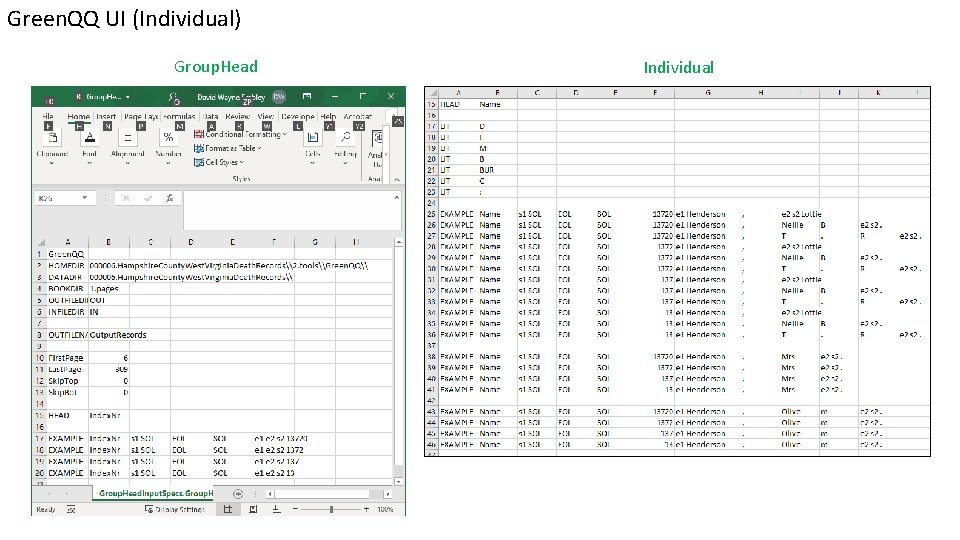Select row 25 header in Individual sheet

coord(432,214)
